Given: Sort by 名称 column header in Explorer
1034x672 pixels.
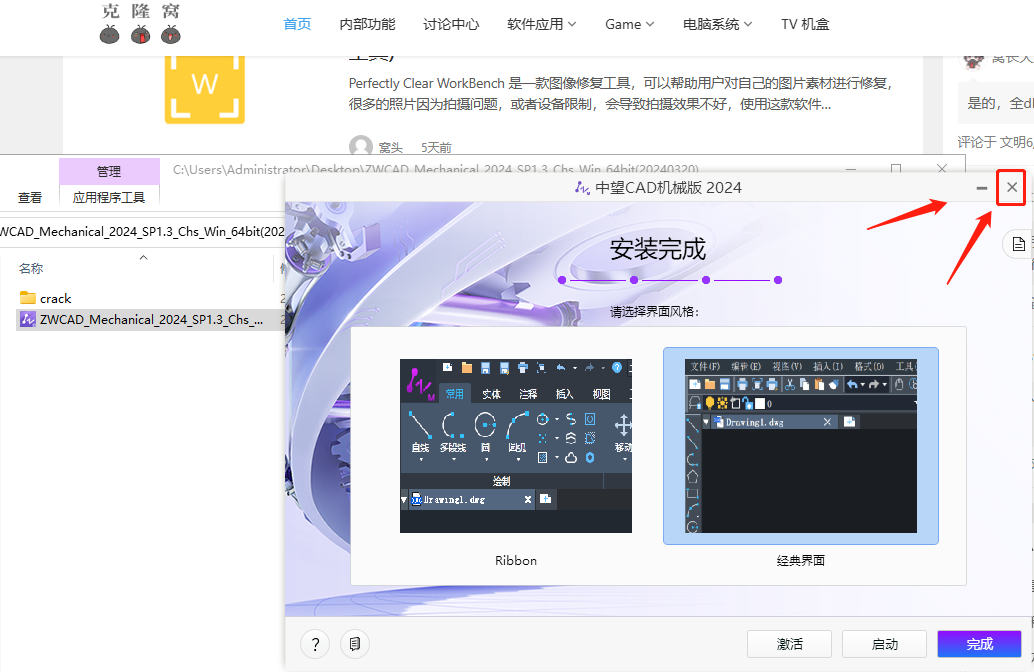Looking at the screenshot, I should [x=31, y=268].
